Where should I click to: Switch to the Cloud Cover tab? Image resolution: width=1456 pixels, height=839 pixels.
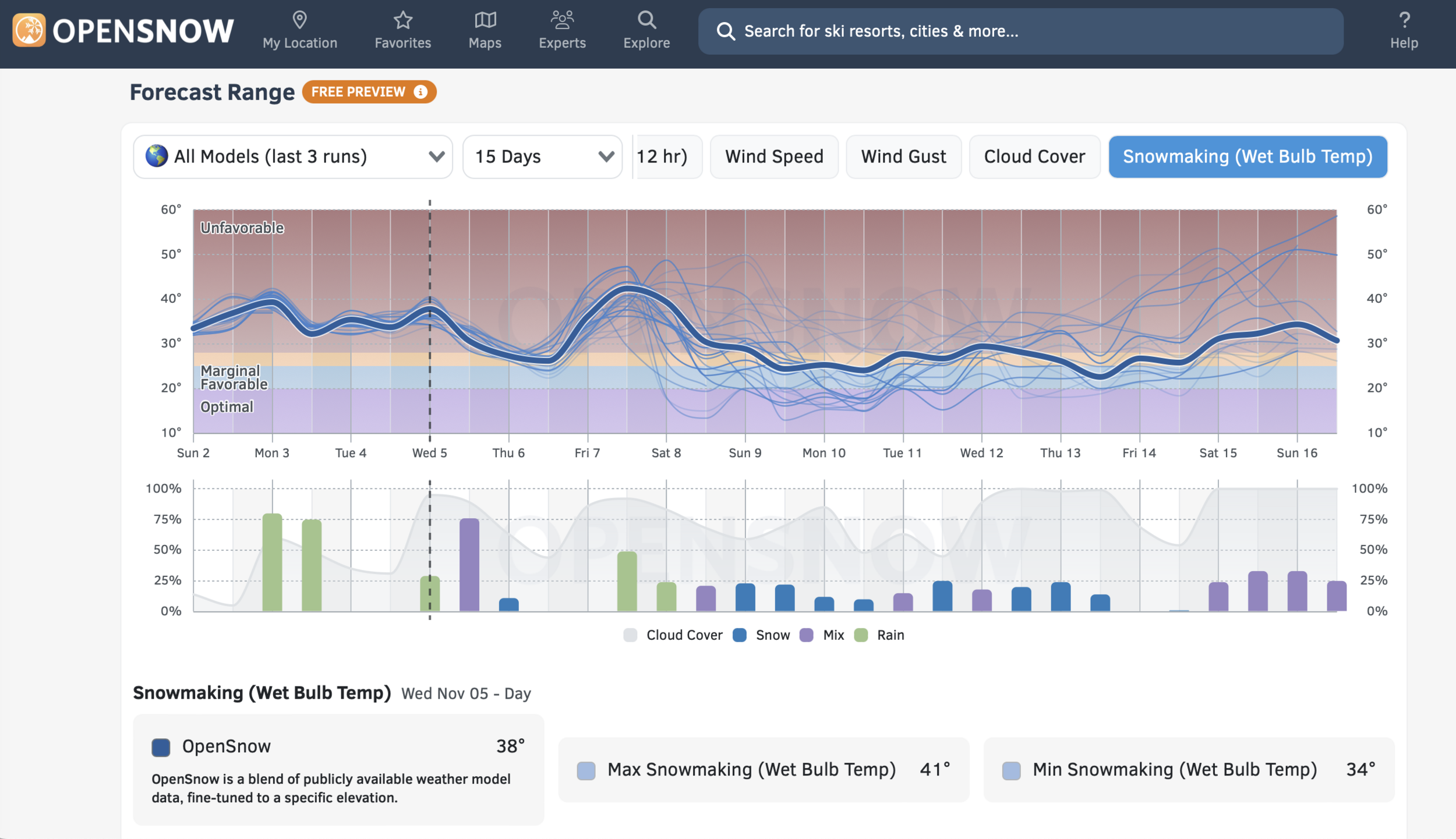(1034, 157)
